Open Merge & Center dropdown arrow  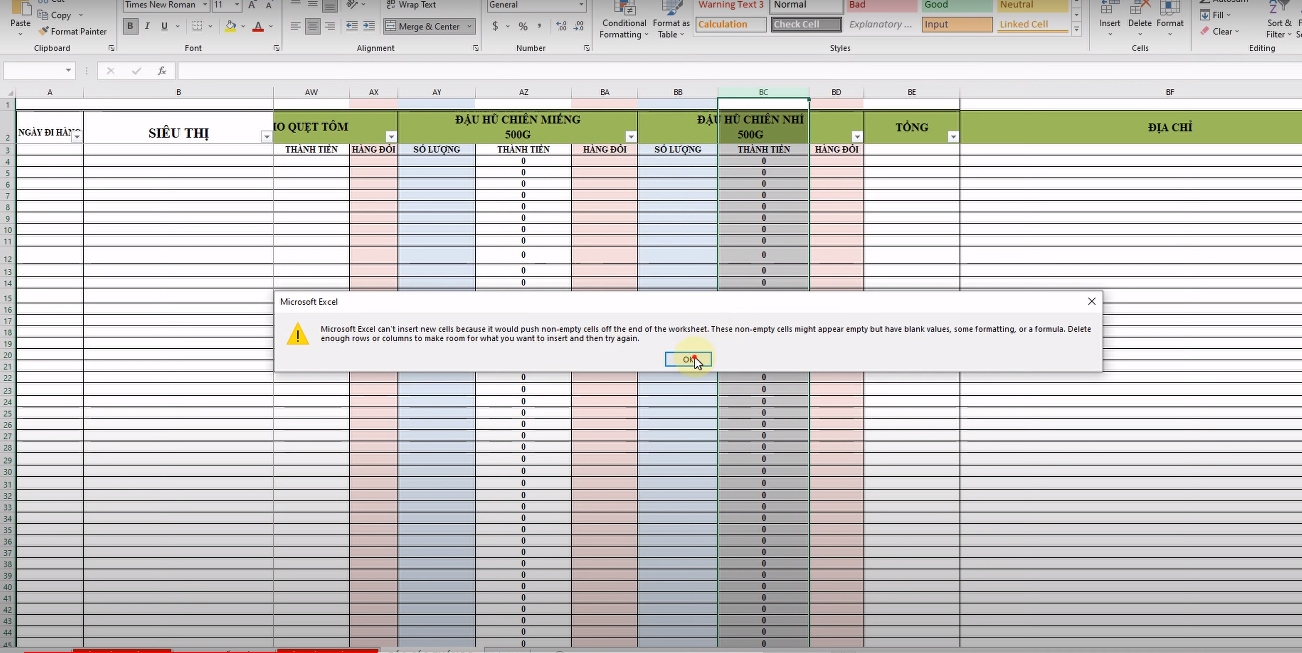(x=469, y=26)
